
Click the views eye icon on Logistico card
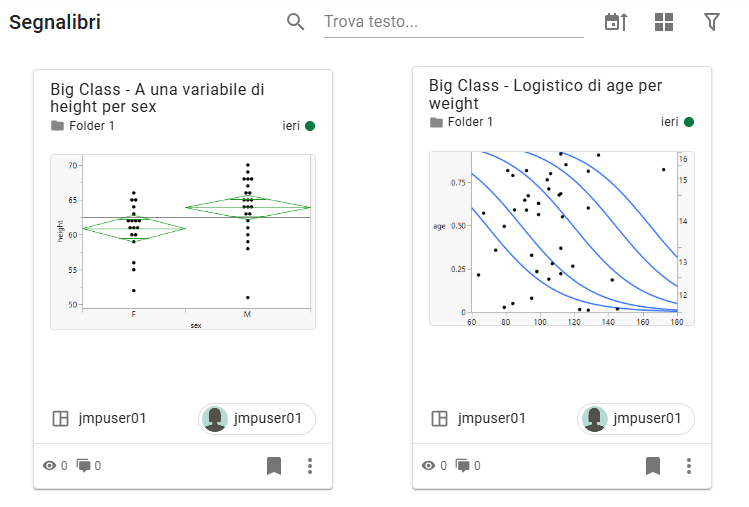click(428, 466)
